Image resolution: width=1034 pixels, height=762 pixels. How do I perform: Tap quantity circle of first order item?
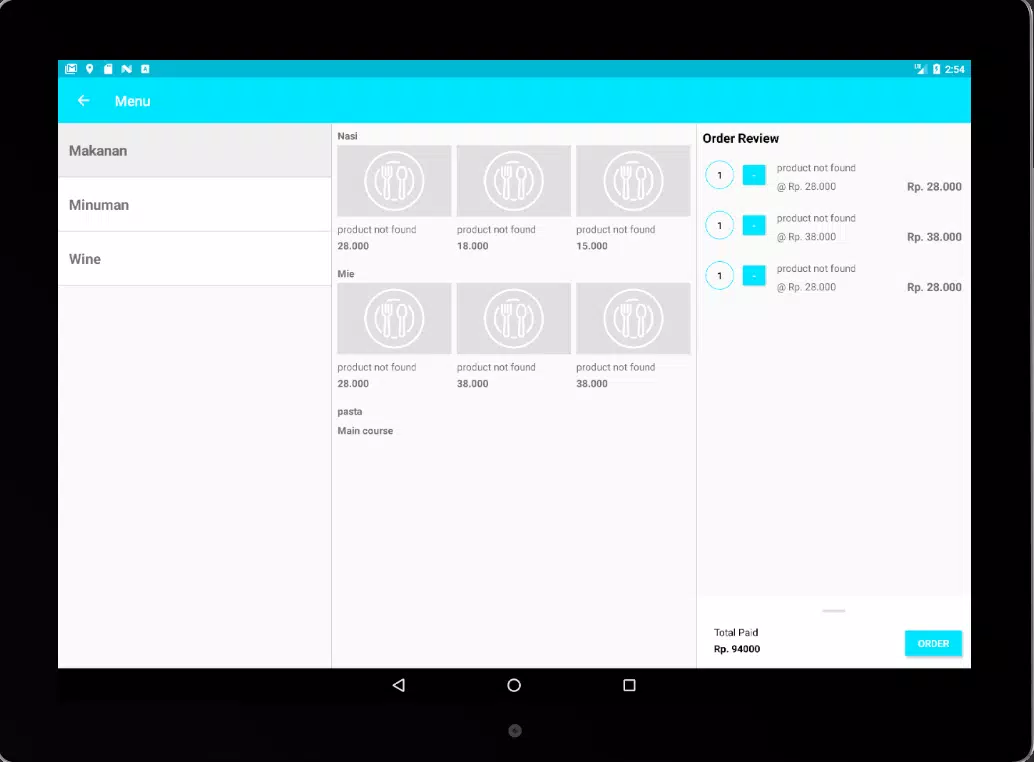(x=719, y=176)
